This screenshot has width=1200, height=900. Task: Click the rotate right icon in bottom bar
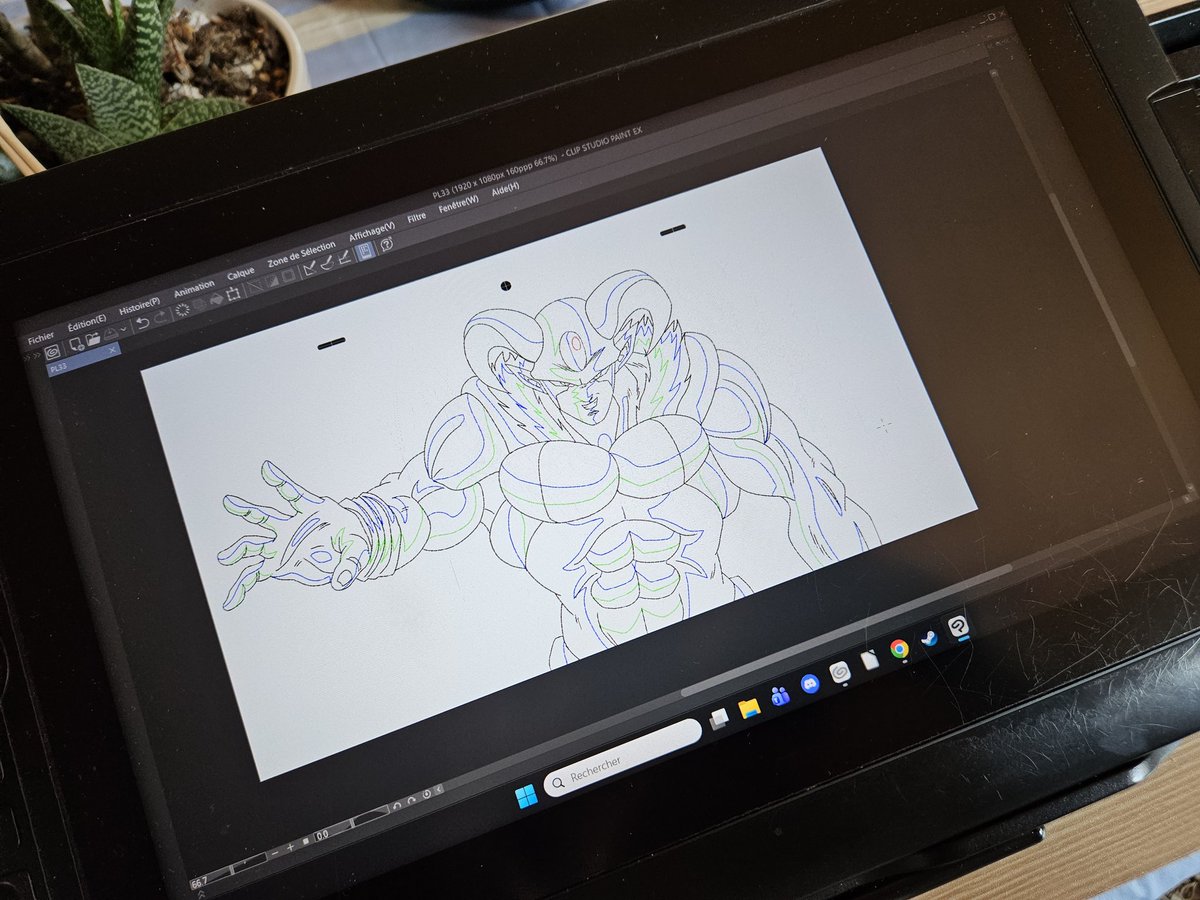[412, 800]
